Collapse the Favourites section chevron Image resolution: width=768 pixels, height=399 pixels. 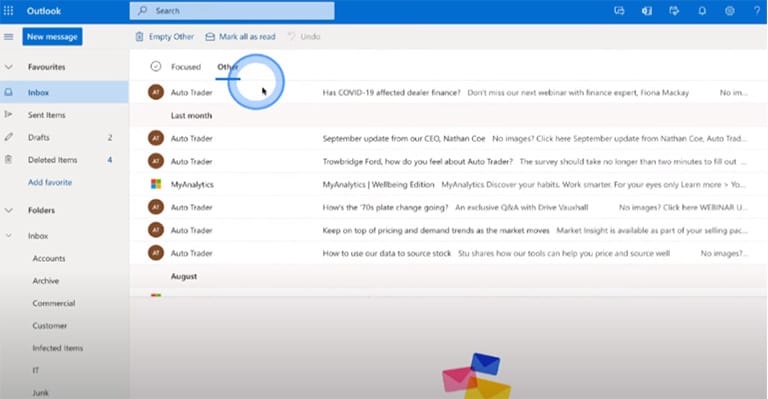8,67
